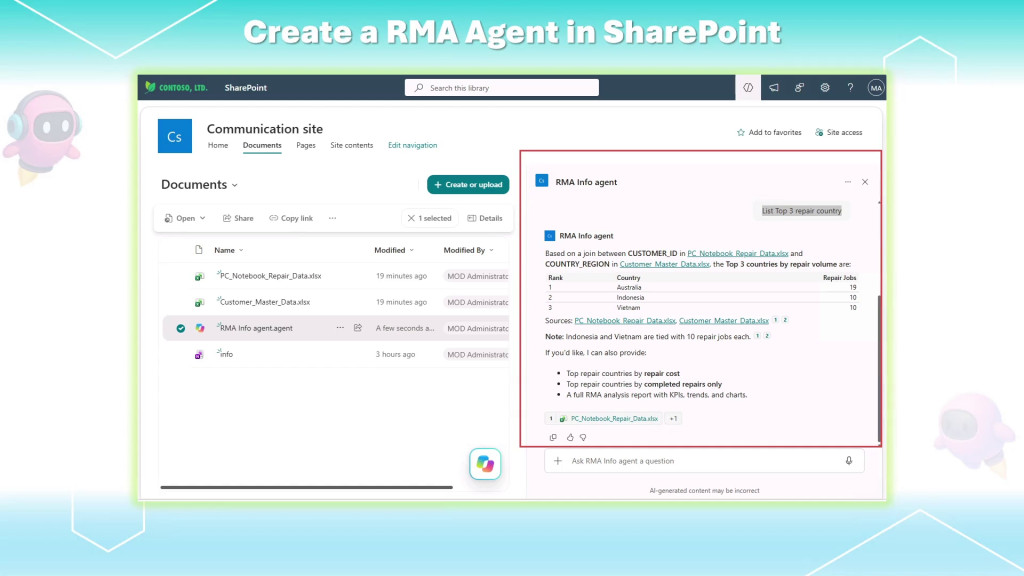Click the Create or upload button
Viewport: 1024px width, 576px height.
pyautogui.click(x=468, y=185)
